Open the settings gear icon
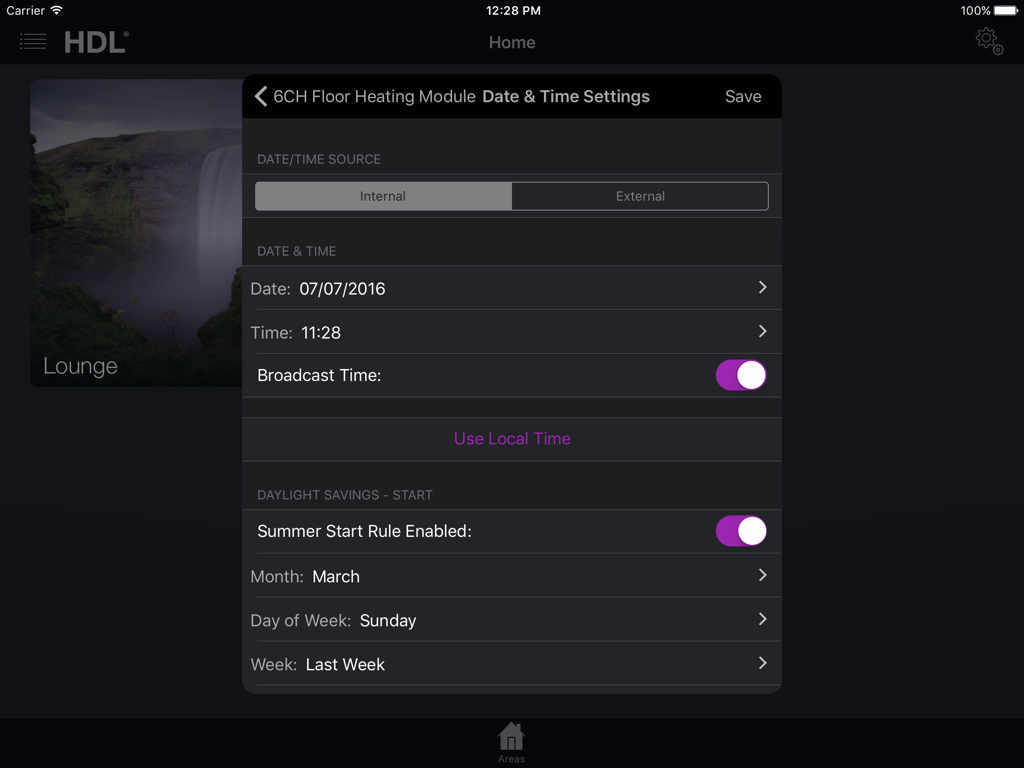 [x=989, y=41]
